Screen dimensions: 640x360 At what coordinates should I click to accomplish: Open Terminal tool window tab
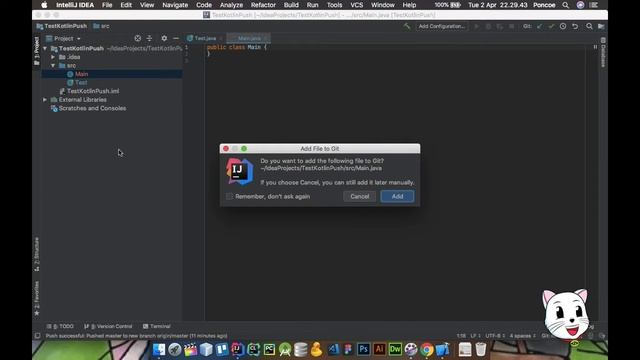click(157, 326)
